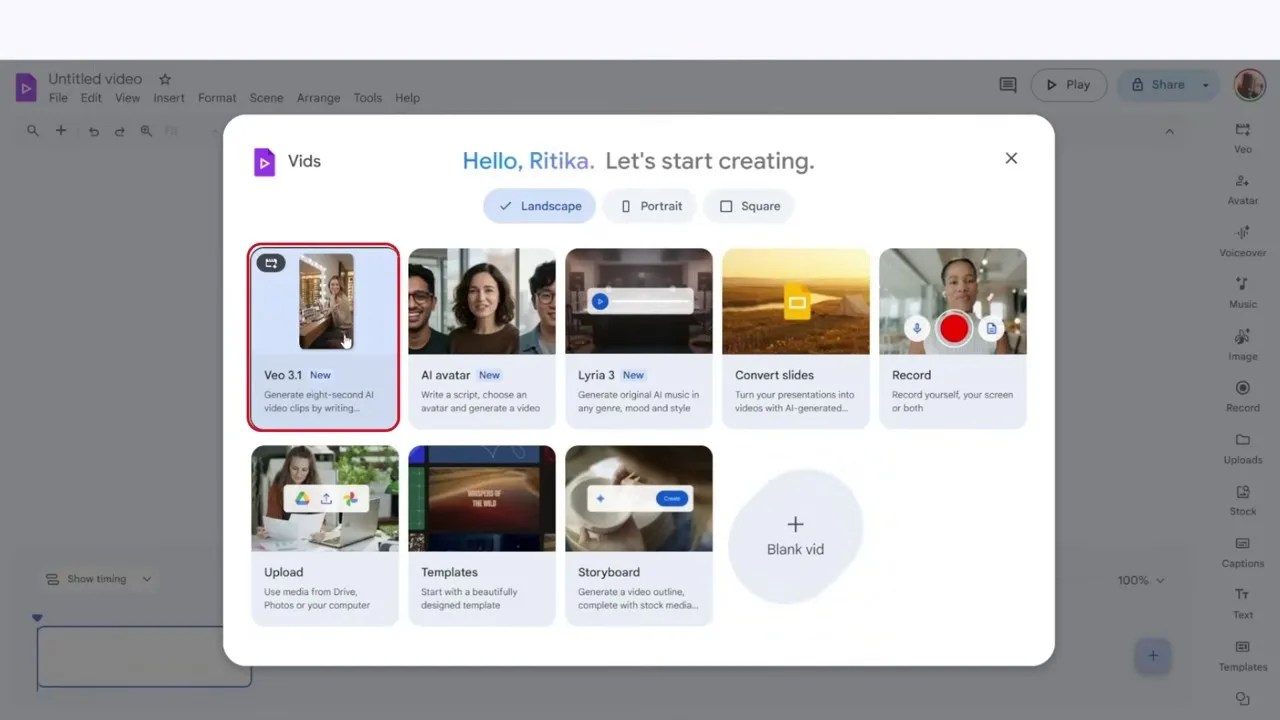The width and height of the screenshot is (1280, 720).
Task: Click the Vids logo inside the dialog
Action: (264, 162)
